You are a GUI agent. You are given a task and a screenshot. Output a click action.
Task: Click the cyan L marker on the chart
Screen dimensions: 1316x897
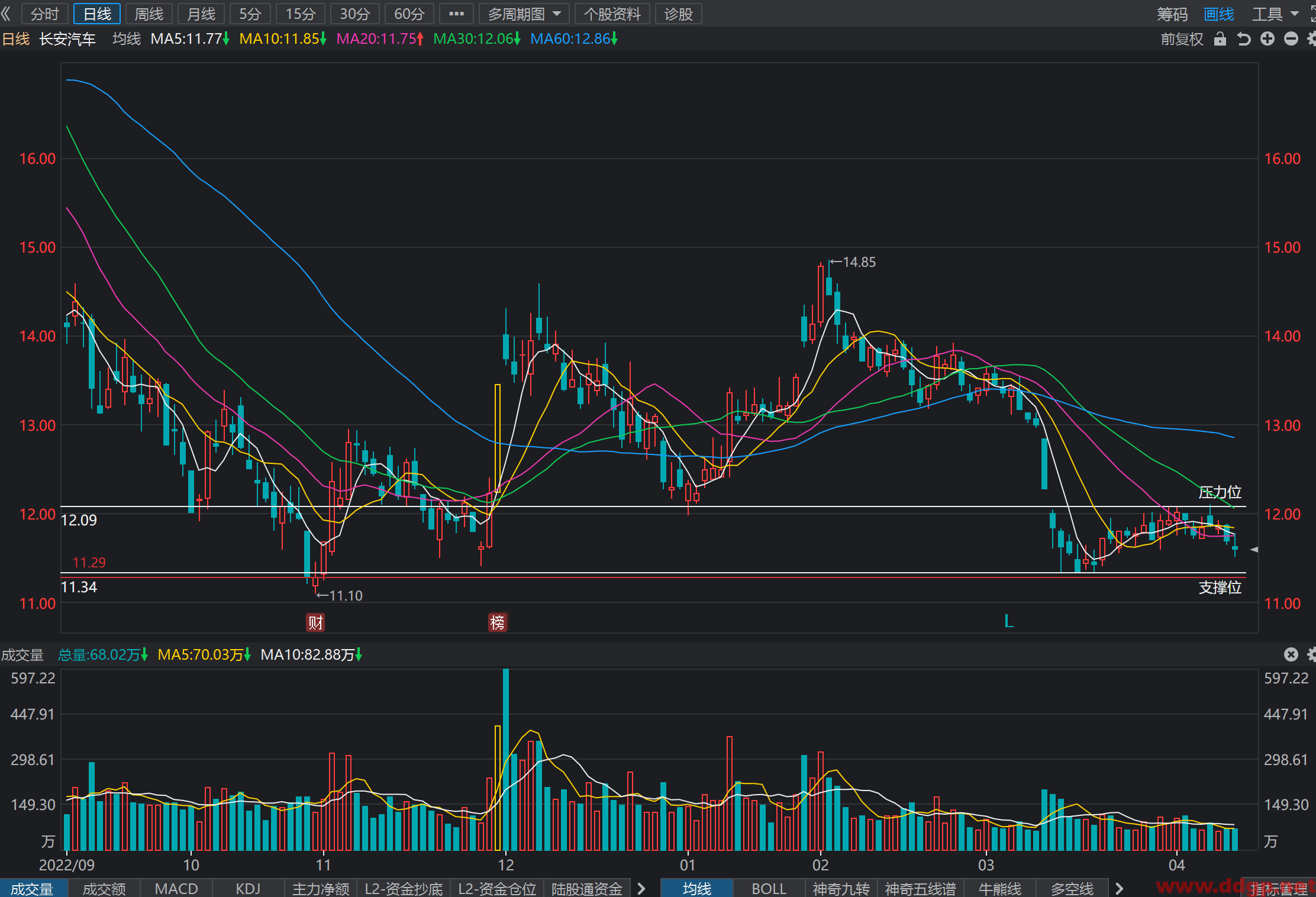1009,621
